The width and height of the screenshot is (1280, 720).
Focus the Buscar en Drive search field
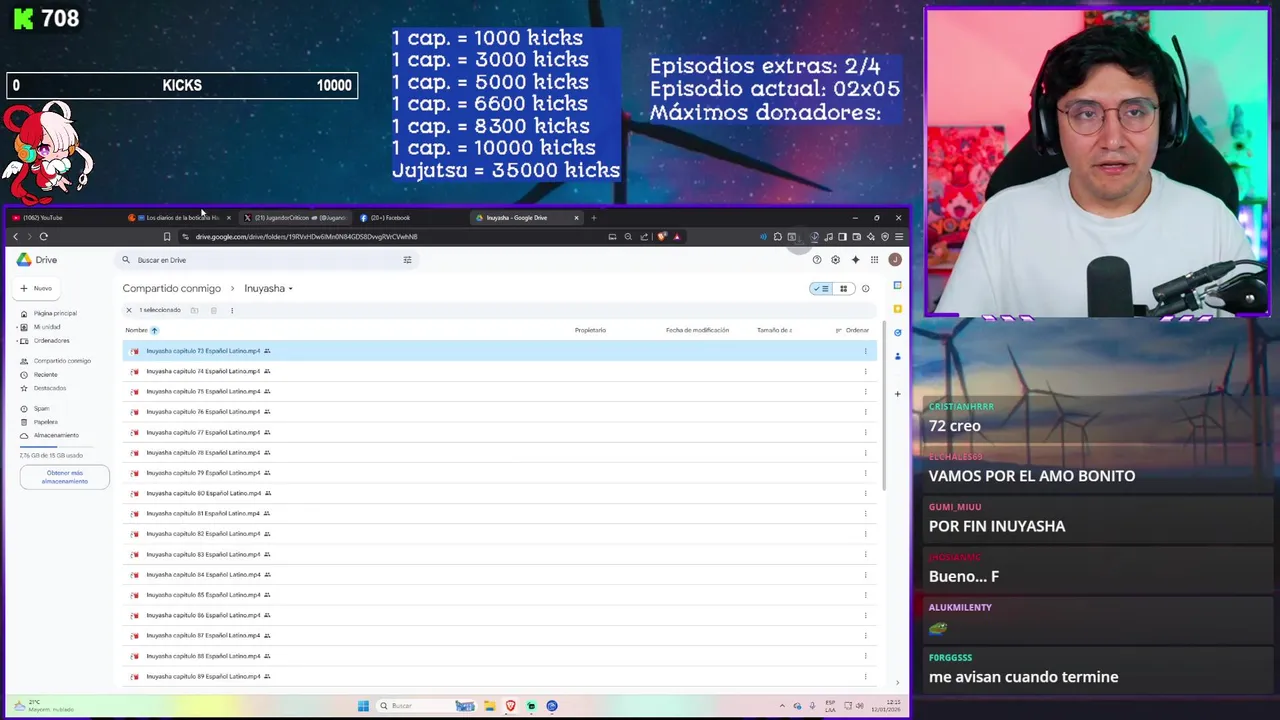point(267,260)
